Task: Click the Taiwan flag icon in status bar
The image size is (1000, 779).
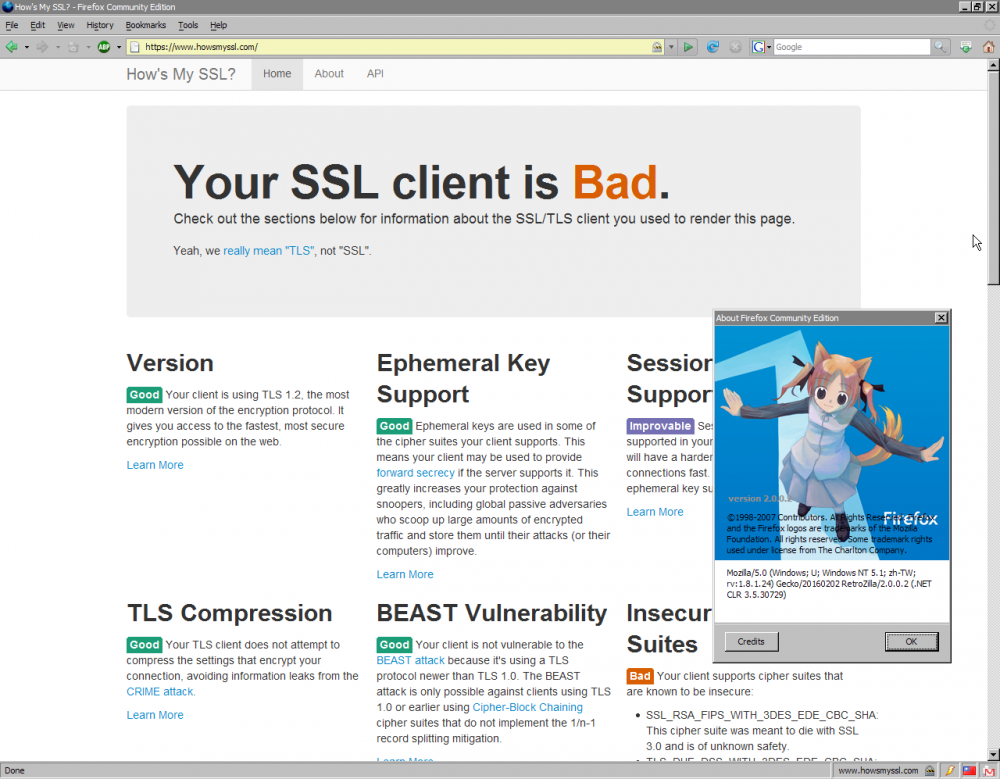Action: 968,771
